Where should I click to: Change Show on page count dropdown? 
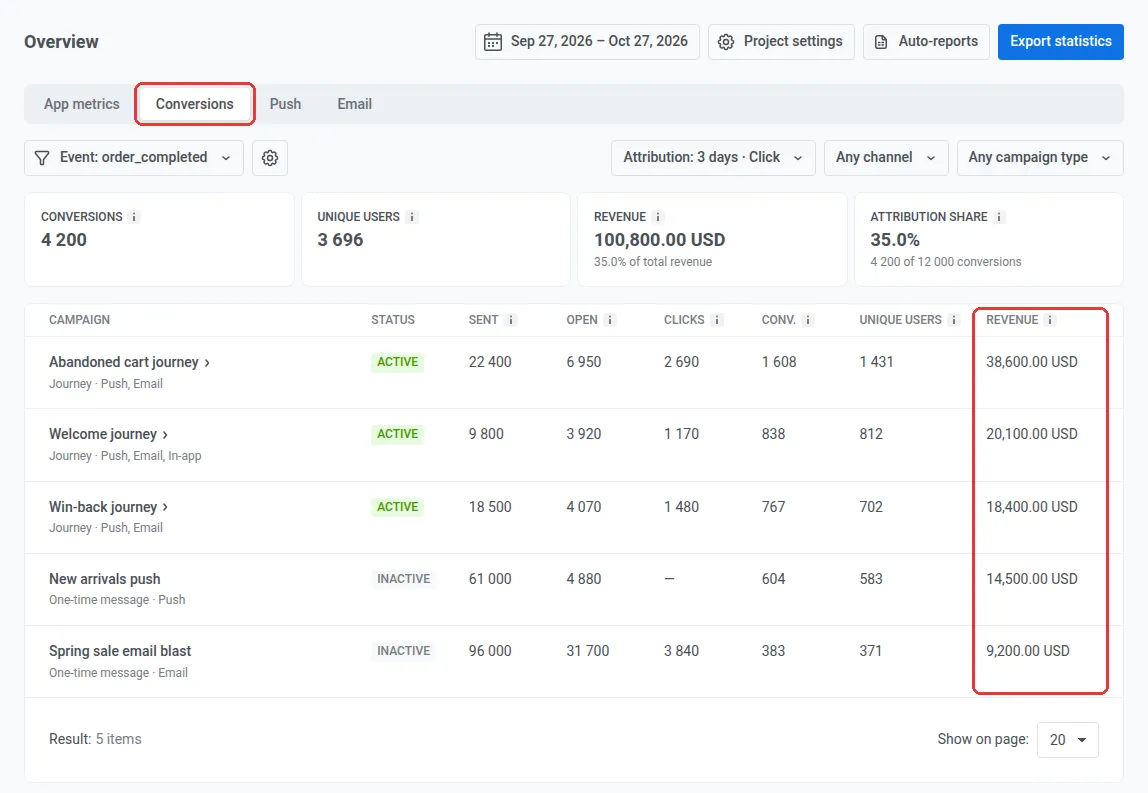(1067, 740)
